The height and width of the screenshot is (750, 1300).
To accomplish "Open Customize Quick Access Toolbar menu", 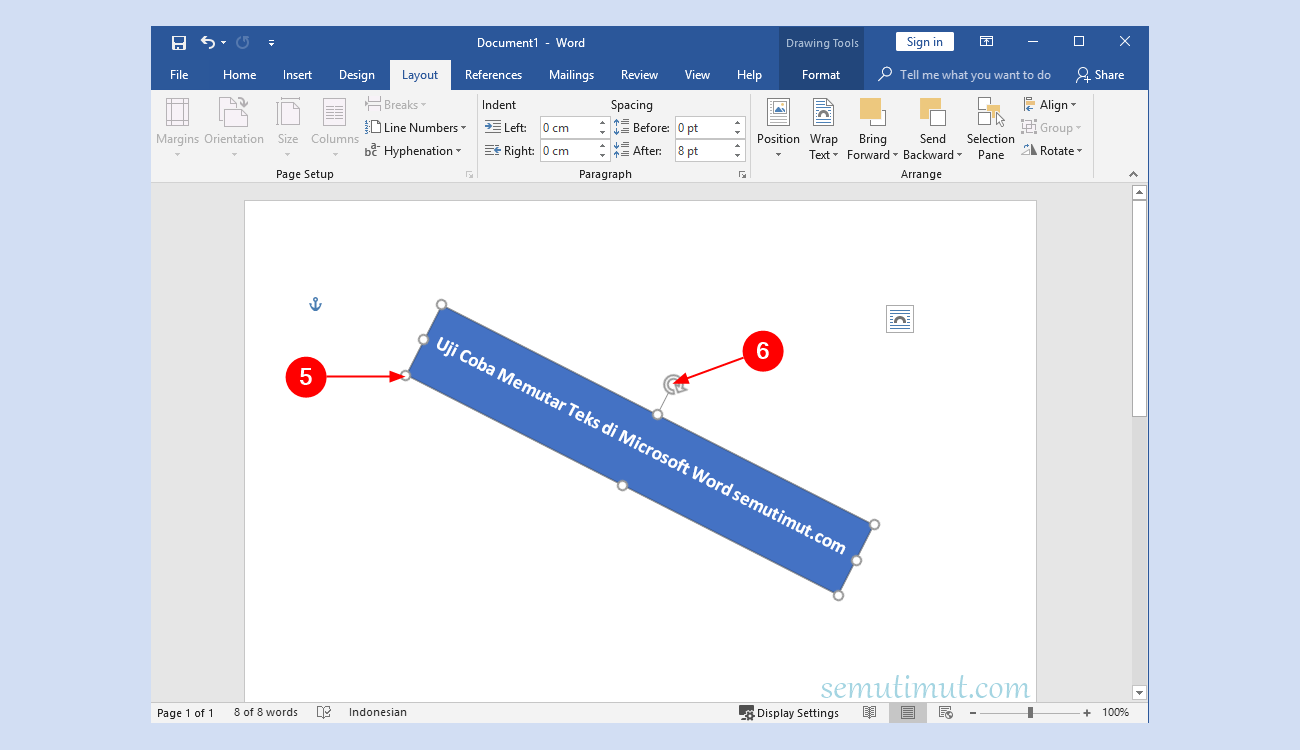I will click(271, 43).
